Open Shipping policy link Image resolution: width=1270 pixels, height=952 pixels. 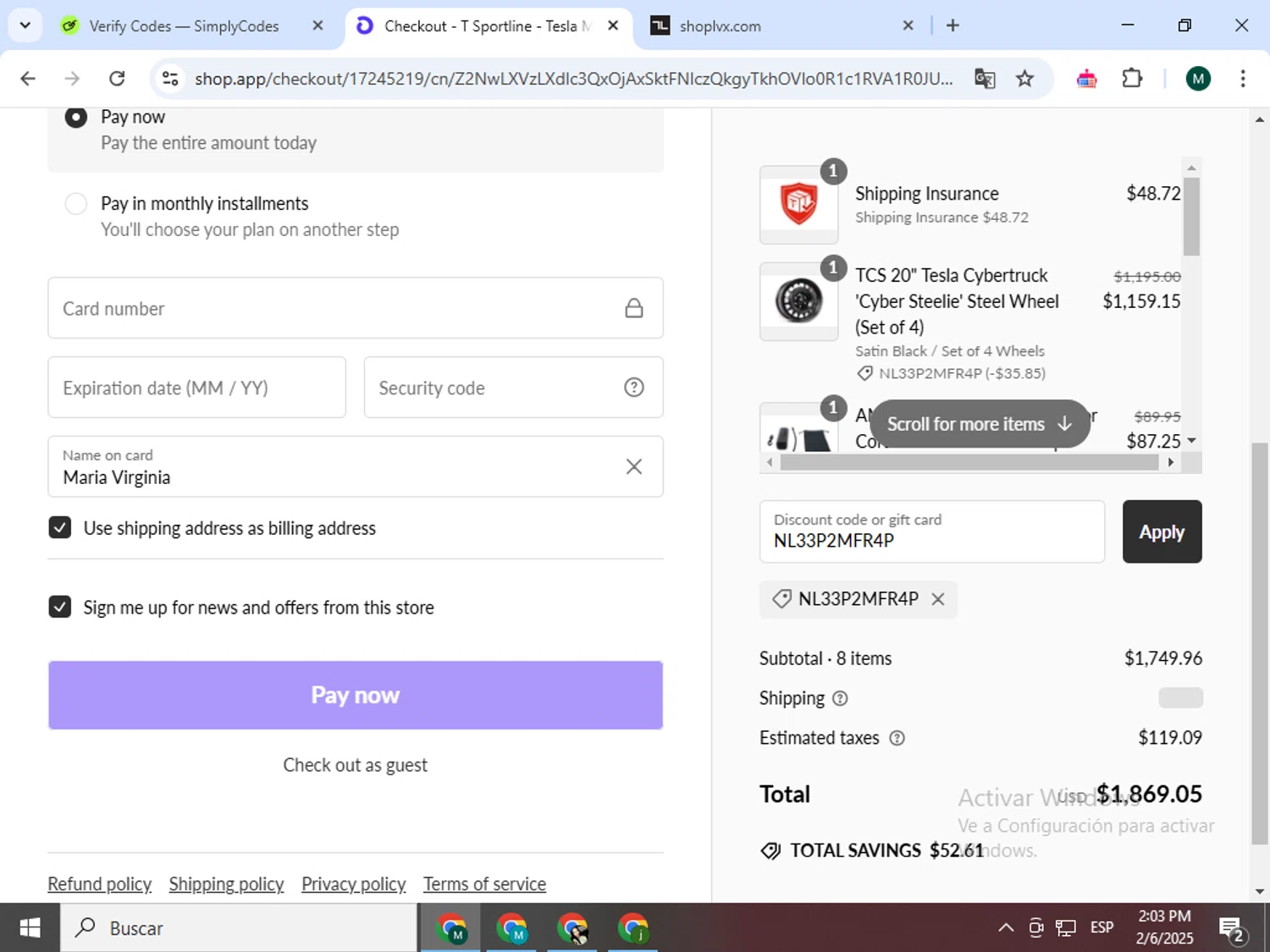pos(226,884)
